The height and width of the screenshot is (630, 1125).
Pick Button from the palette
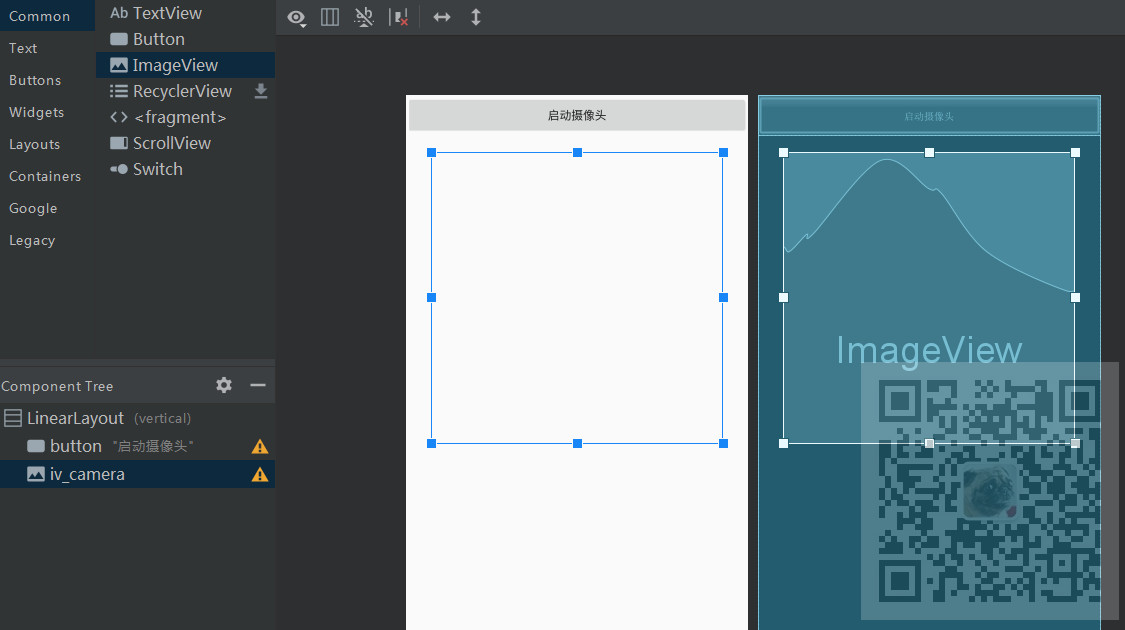[x=185, y=39]
